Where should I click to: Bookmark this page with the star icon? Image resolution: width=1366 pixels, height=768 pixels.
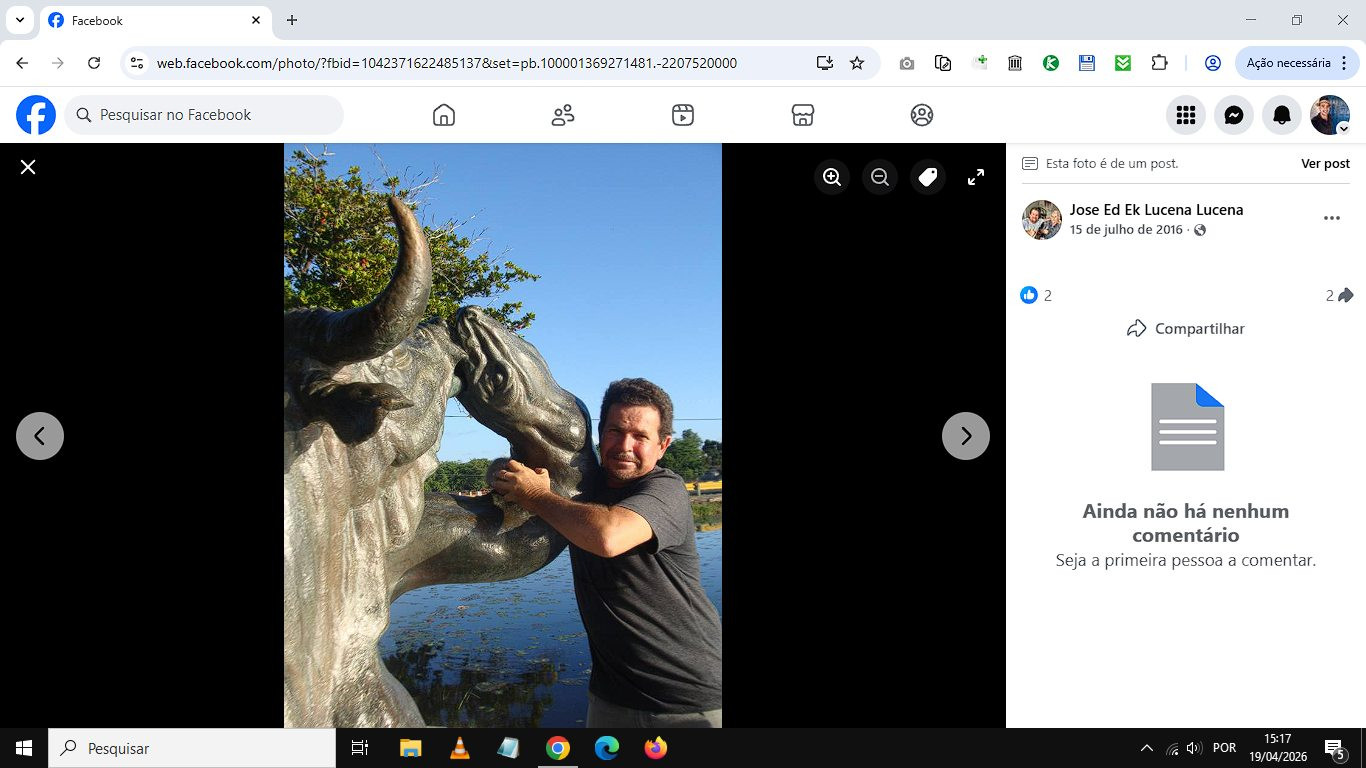tap(857, 63)
